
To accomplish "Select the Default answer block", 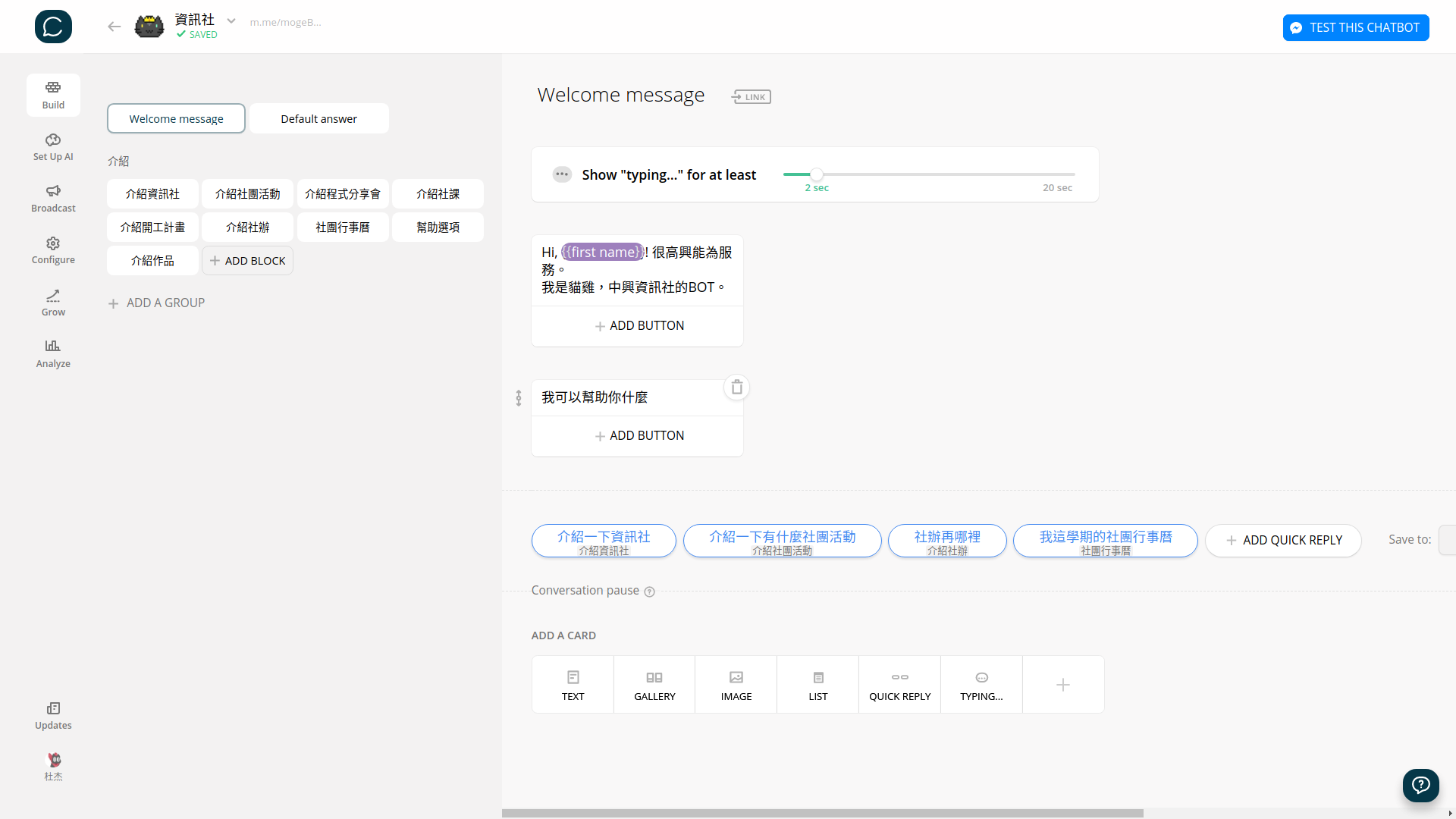I will (x=318, y=119).
